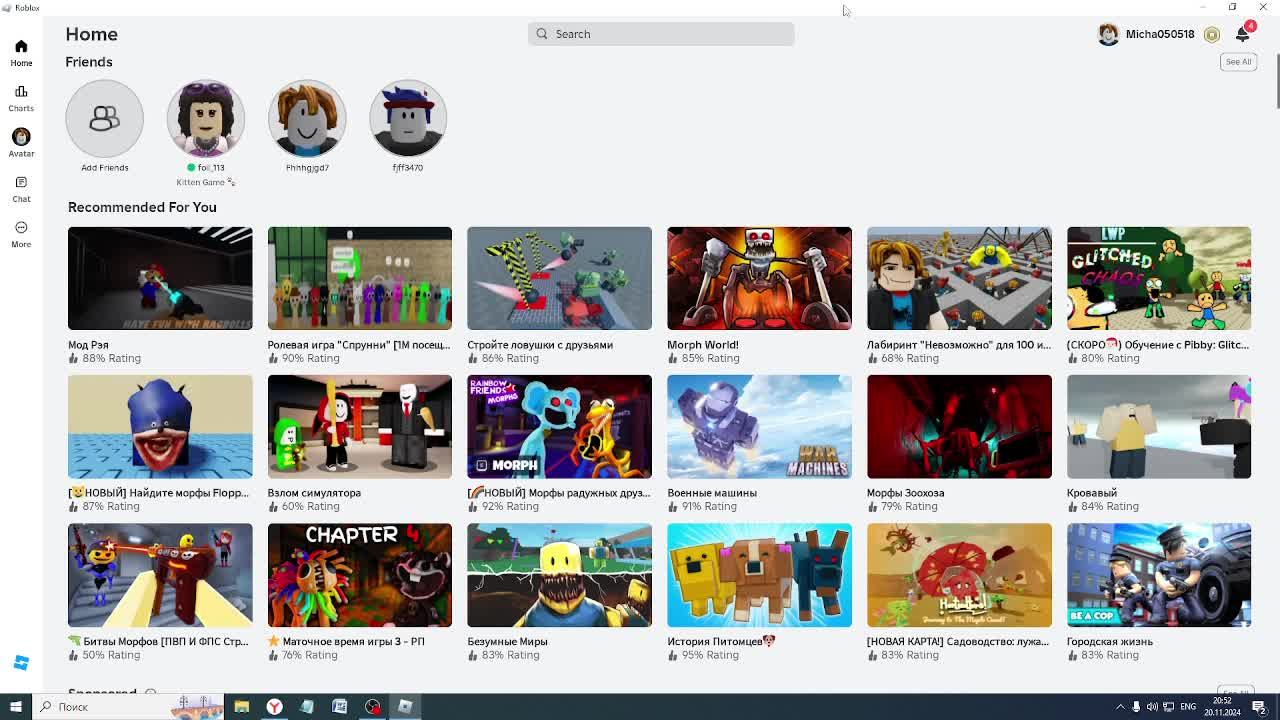
Task: Click the Roblox Studio icon in the sidebar
Action: [21, 662]
